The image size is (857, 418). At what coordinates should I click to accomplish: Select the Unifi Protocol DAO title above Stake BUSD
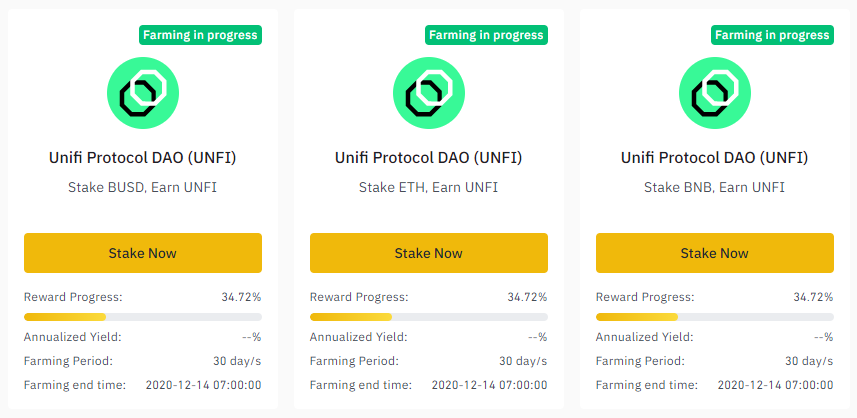click(143, 158)
